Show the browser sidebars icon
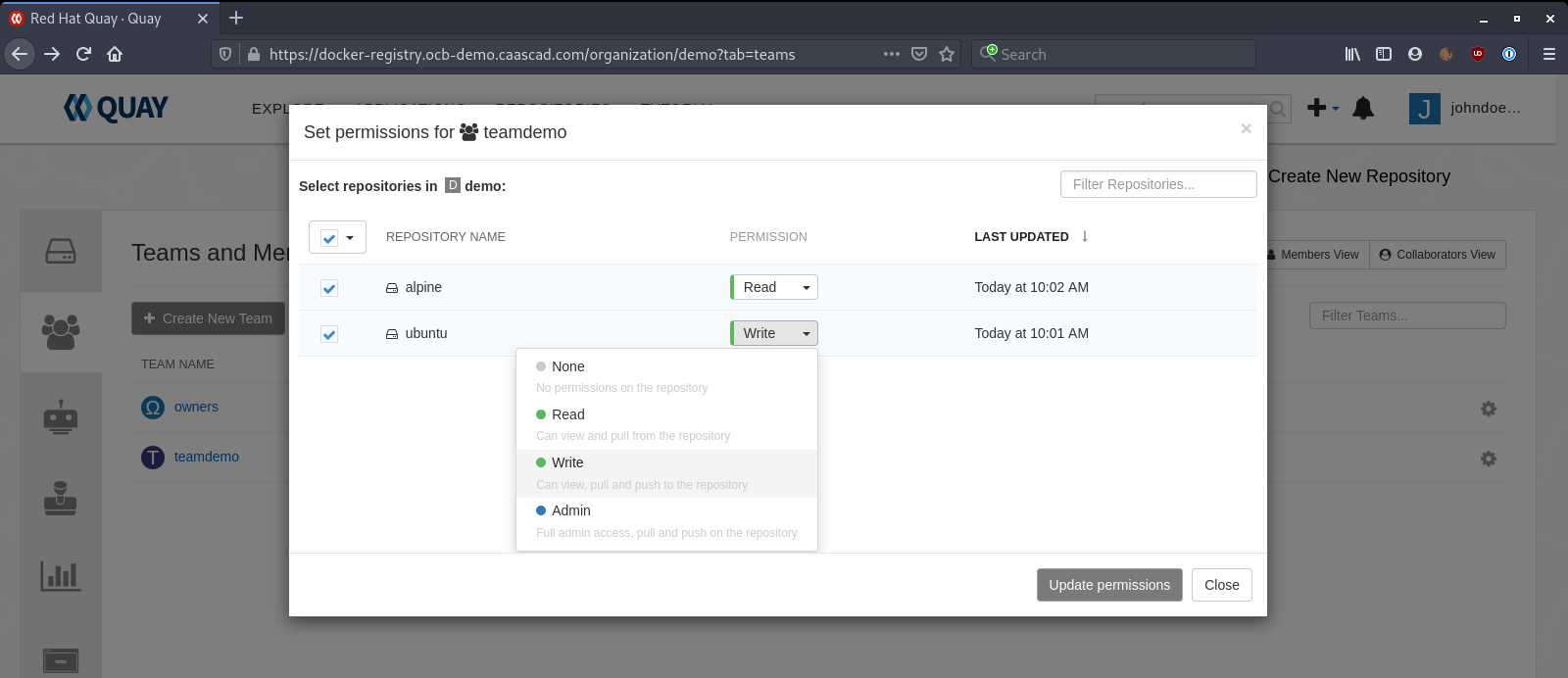The height and width of the screenshot is (678, 1568). pyautogui.click(x=1384, y=54)
